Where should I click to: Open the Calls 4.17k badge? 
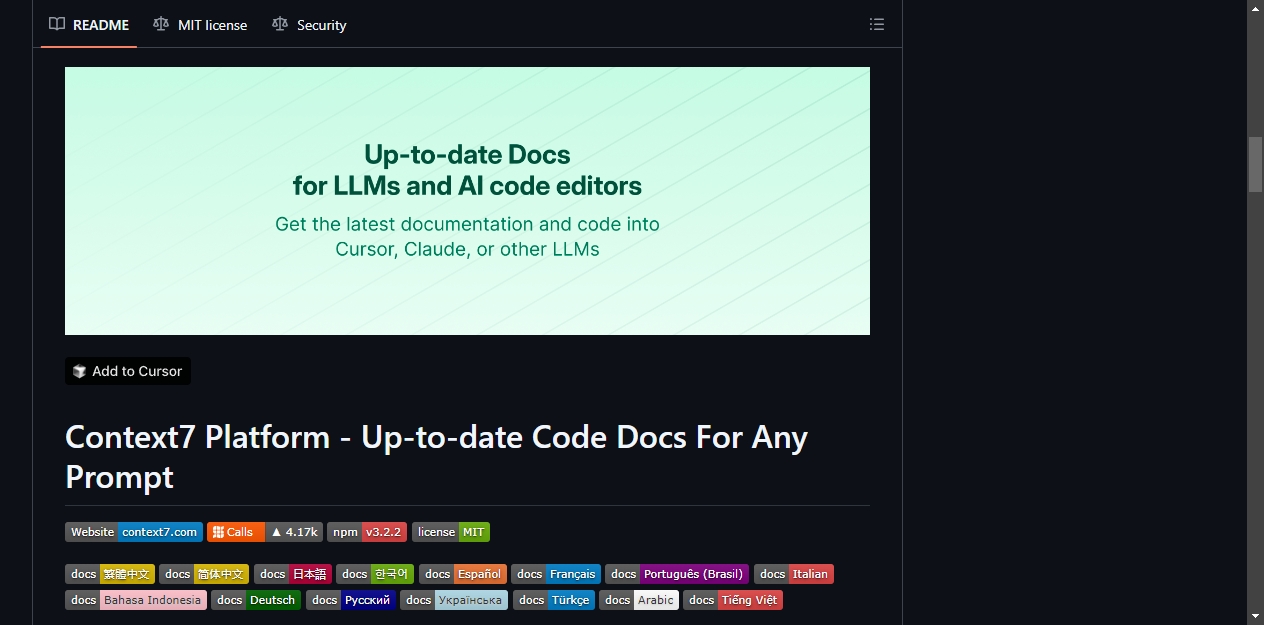pyautogui.click(x=265, y=532)
